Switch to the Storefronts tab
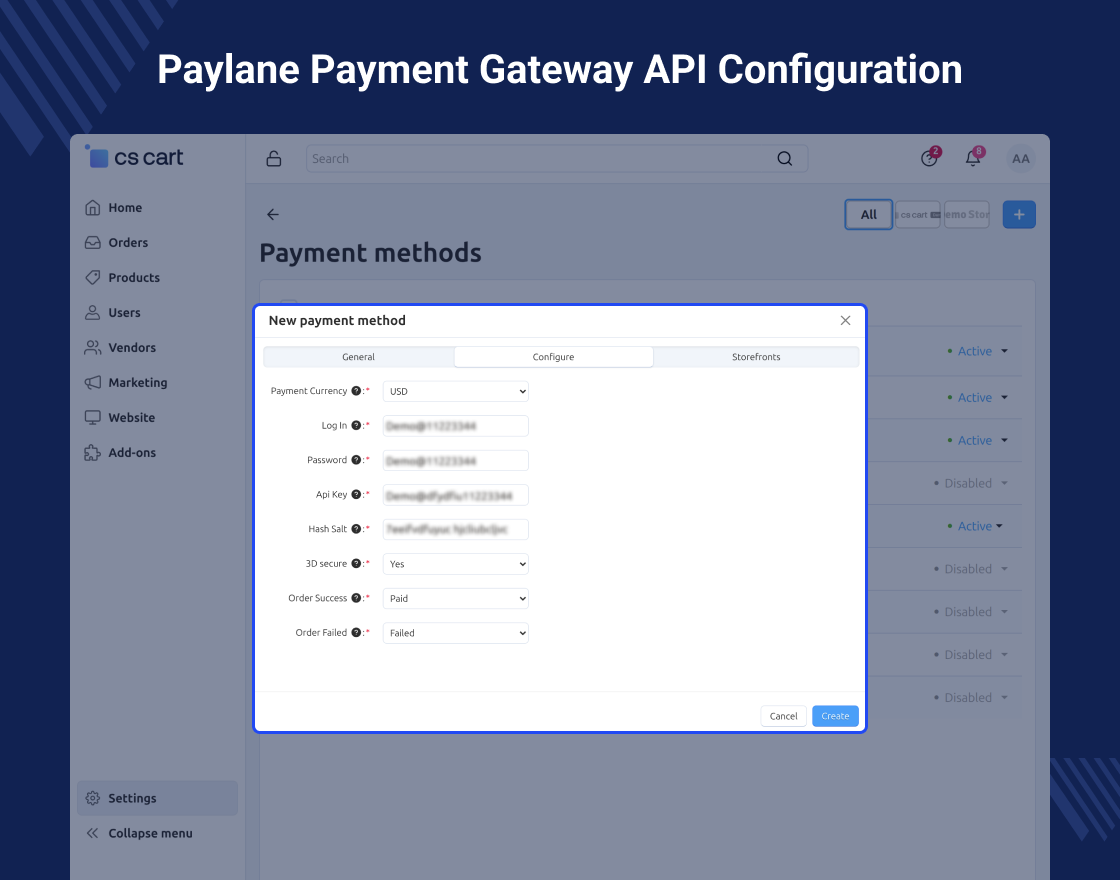The image size is (1120, 880). [x=756, y=357]
